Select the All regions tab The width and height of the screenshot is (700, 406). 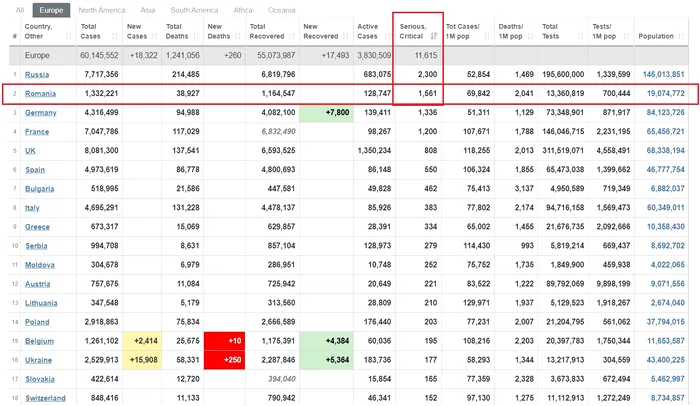point(19,10)
